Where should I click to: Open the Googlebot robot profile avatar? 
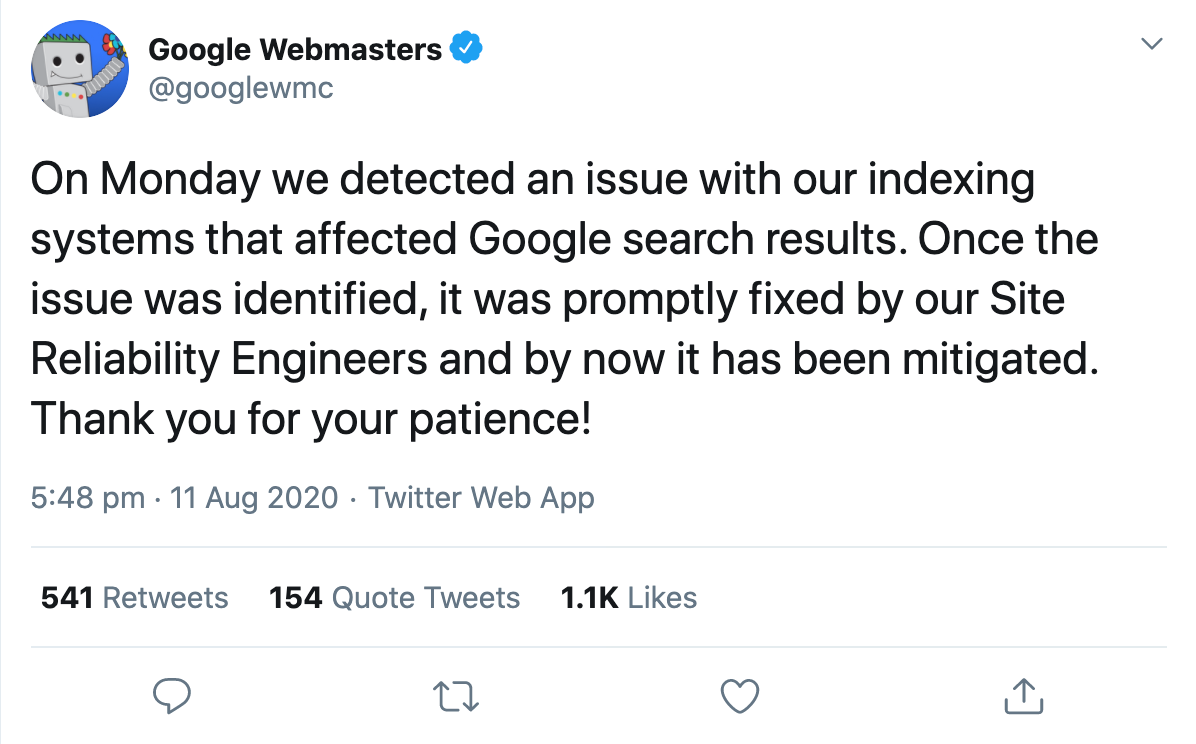pyautogui.click(x=80, y=69)
